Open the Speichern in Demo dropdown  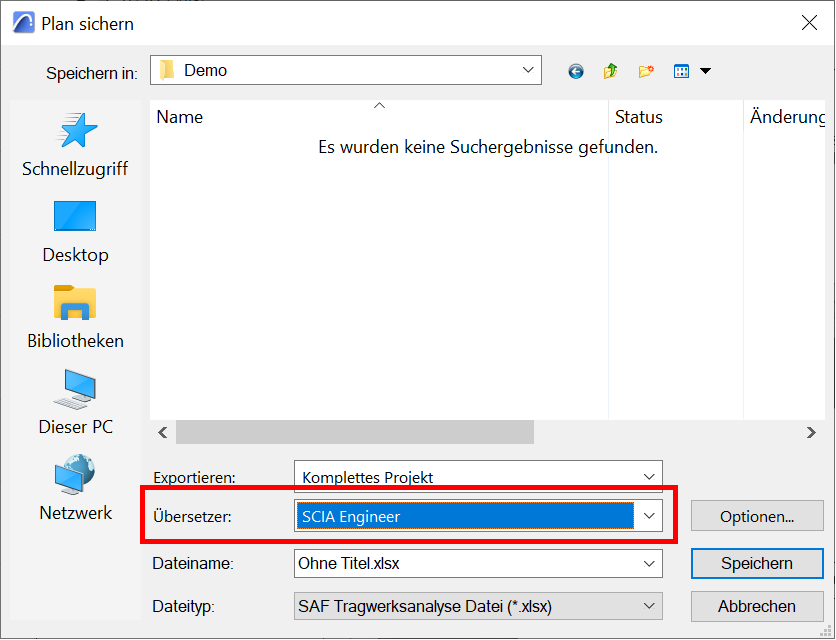(346, 70)
